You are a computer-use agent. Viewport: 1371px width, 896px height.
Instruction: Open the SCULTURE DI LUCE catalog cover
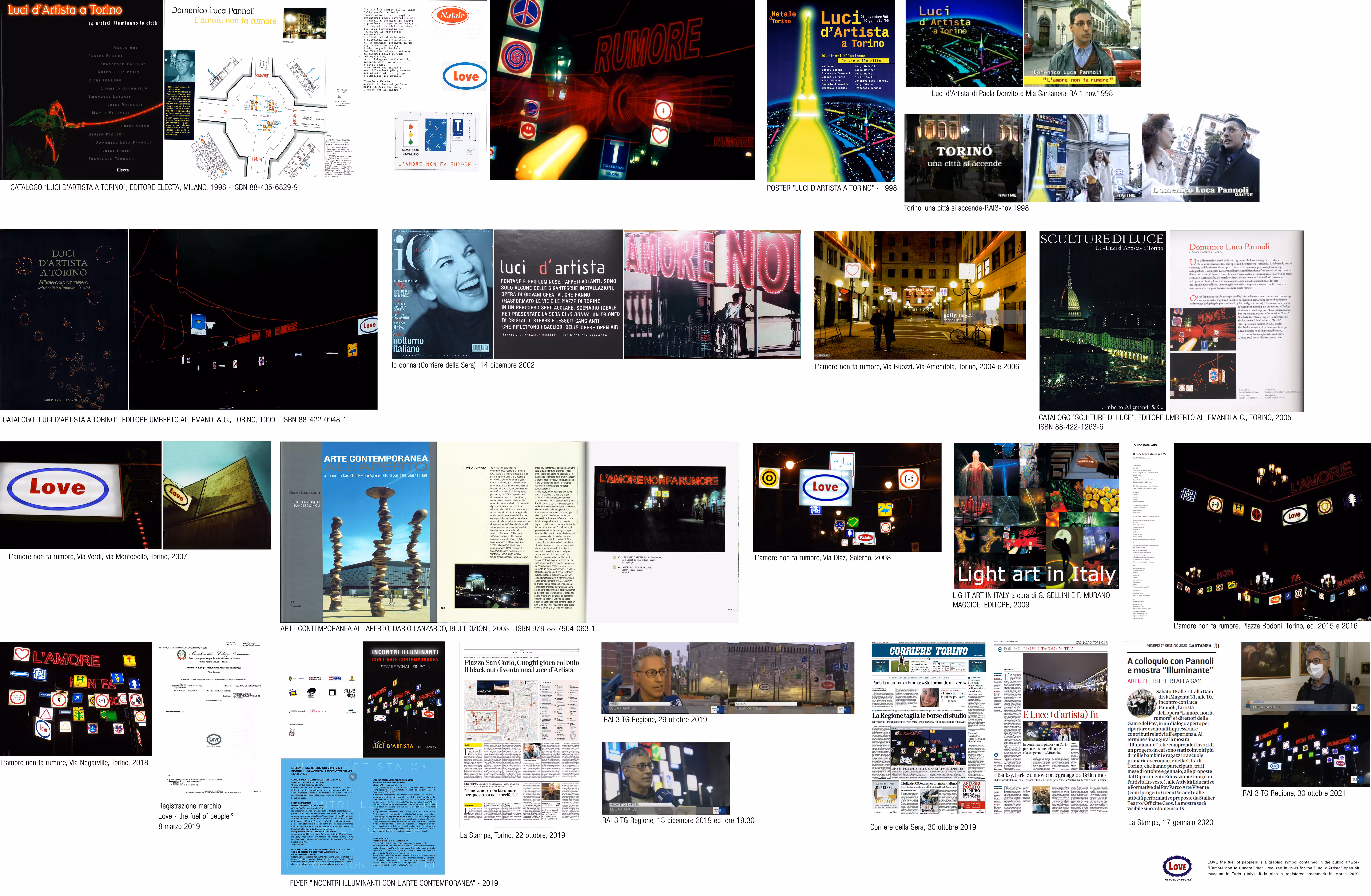[1103, 321]
